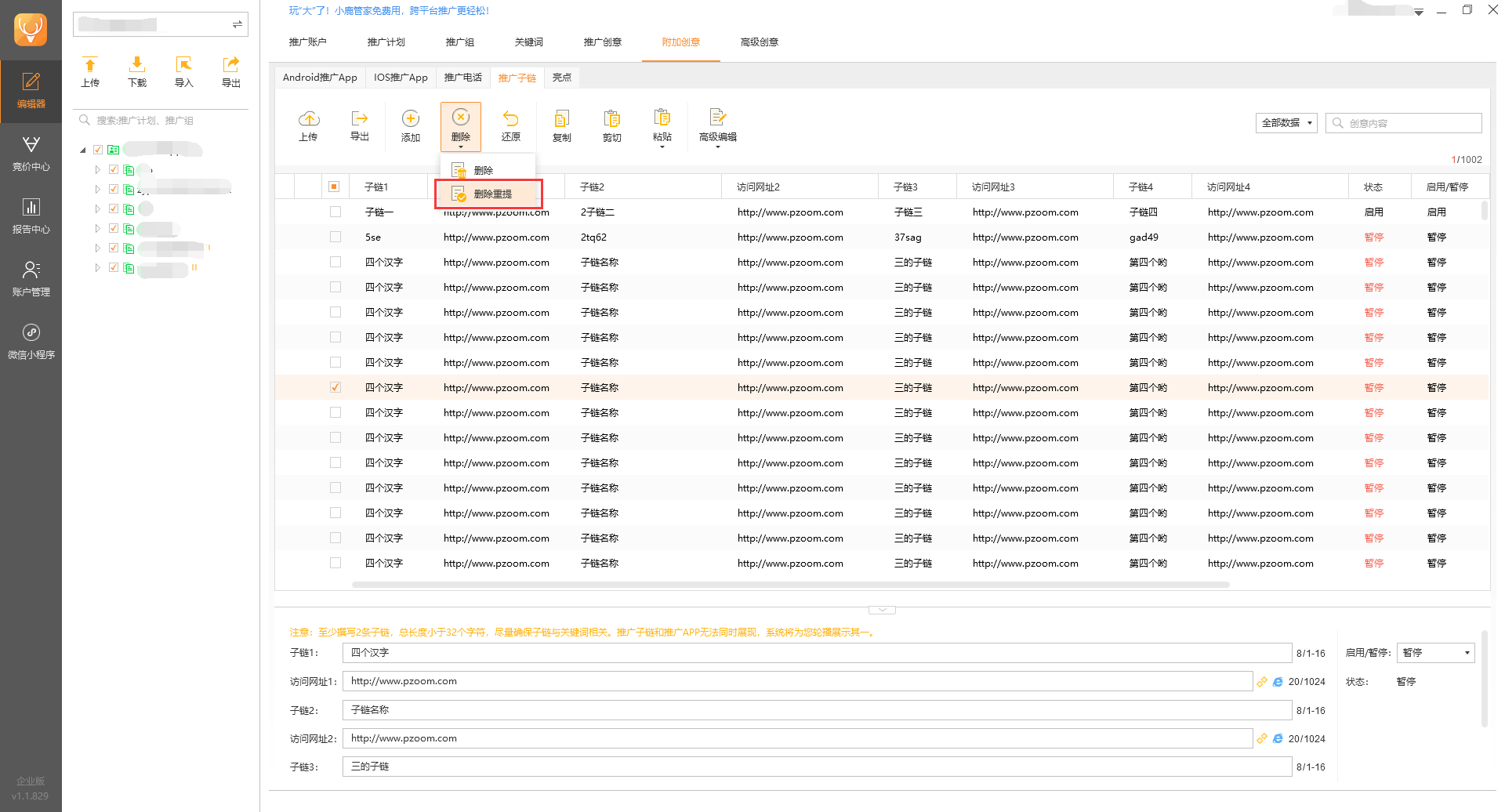The height and width of the screenshot is (812, 1505).
Task: Open the 全部数据 filter dropdown
Action: [x=1286, y=123]
